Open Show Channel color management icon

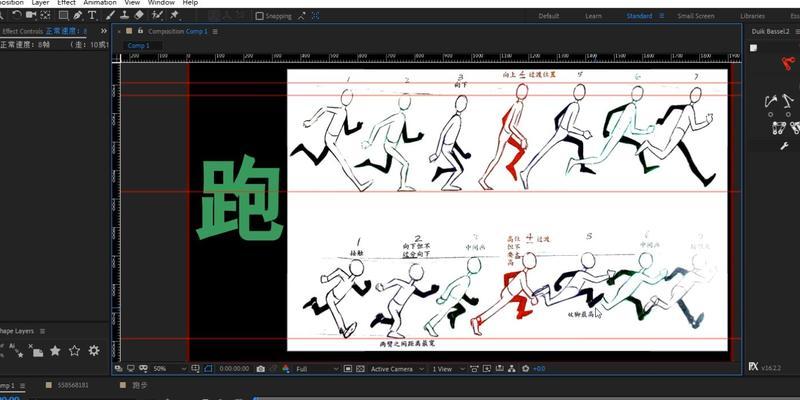[x=285, y=368]
